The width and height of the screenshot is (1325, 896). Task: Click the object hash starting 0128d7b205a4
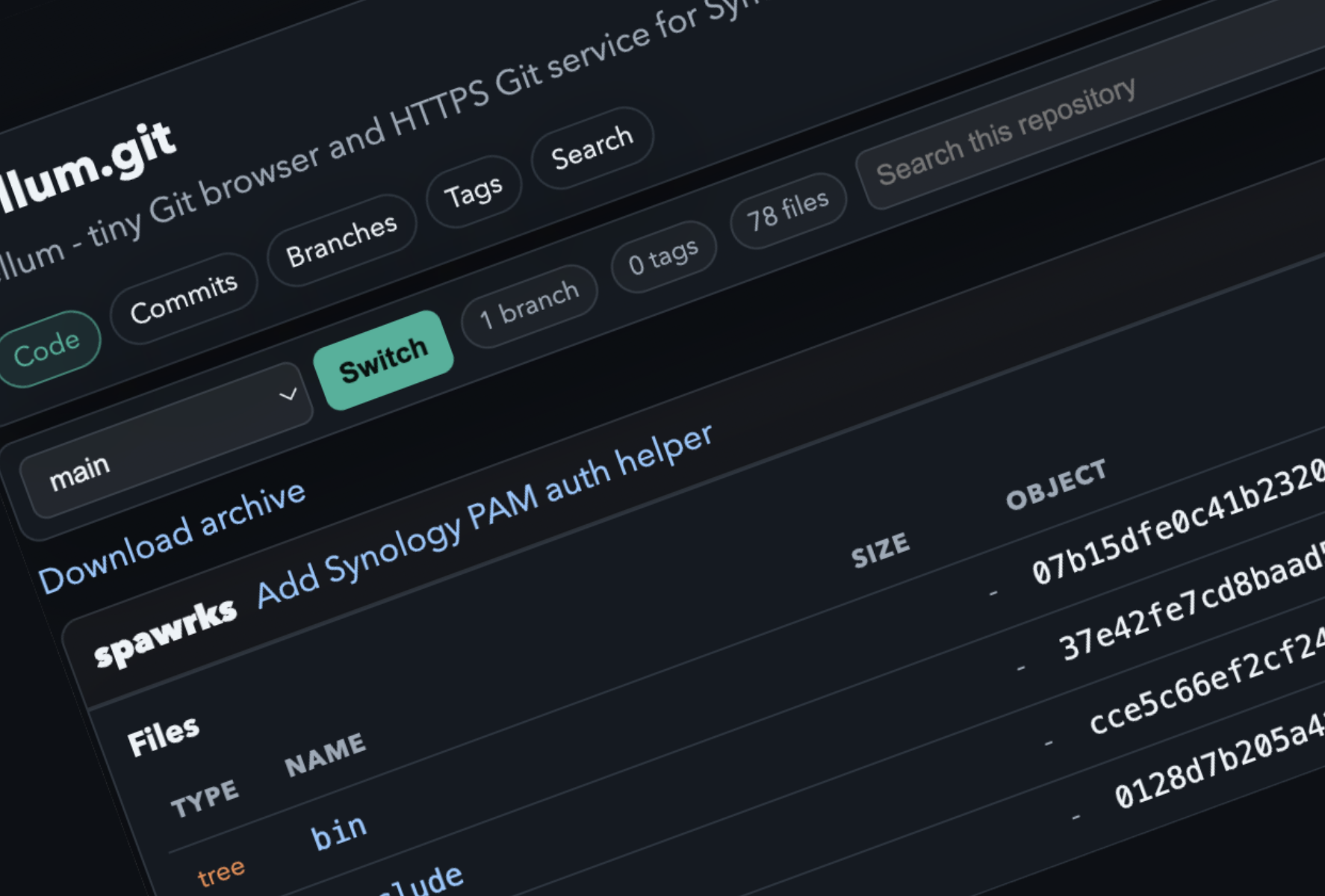(1219, 762)
